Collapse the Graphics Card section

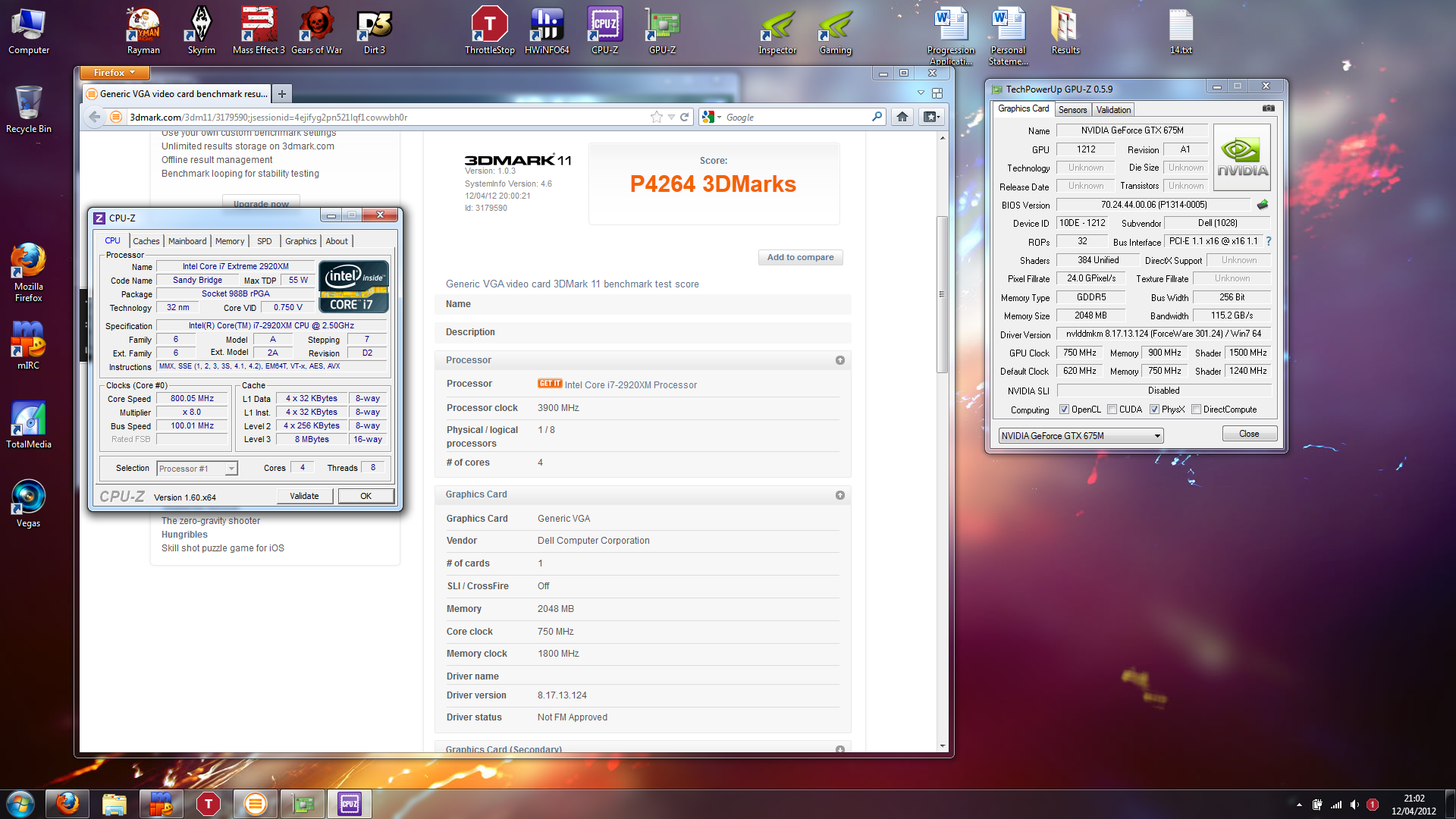click(840, 495)
